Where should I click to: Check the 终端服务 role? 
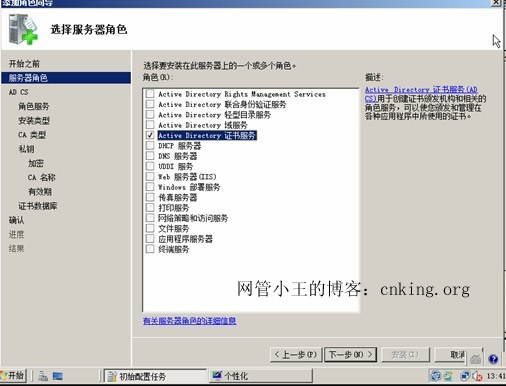click(150, 249)
